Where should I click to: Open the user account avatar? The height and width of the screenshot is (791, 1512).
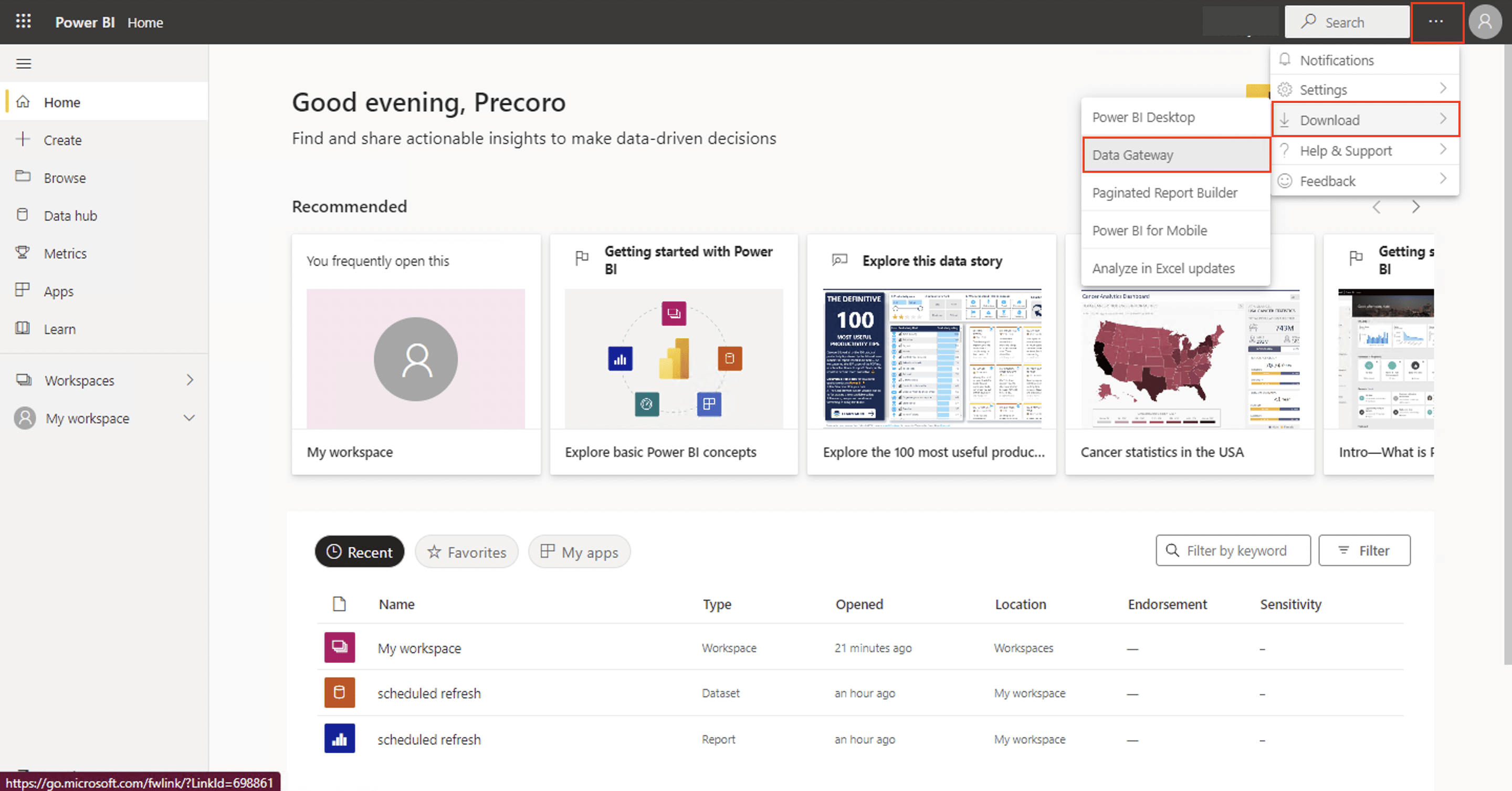pyautogui.click(x=1484, y=22)
